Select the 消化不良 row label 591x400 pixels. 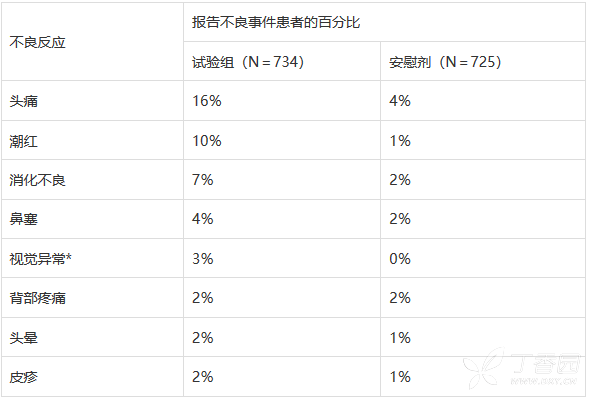(x=37, y=180)
